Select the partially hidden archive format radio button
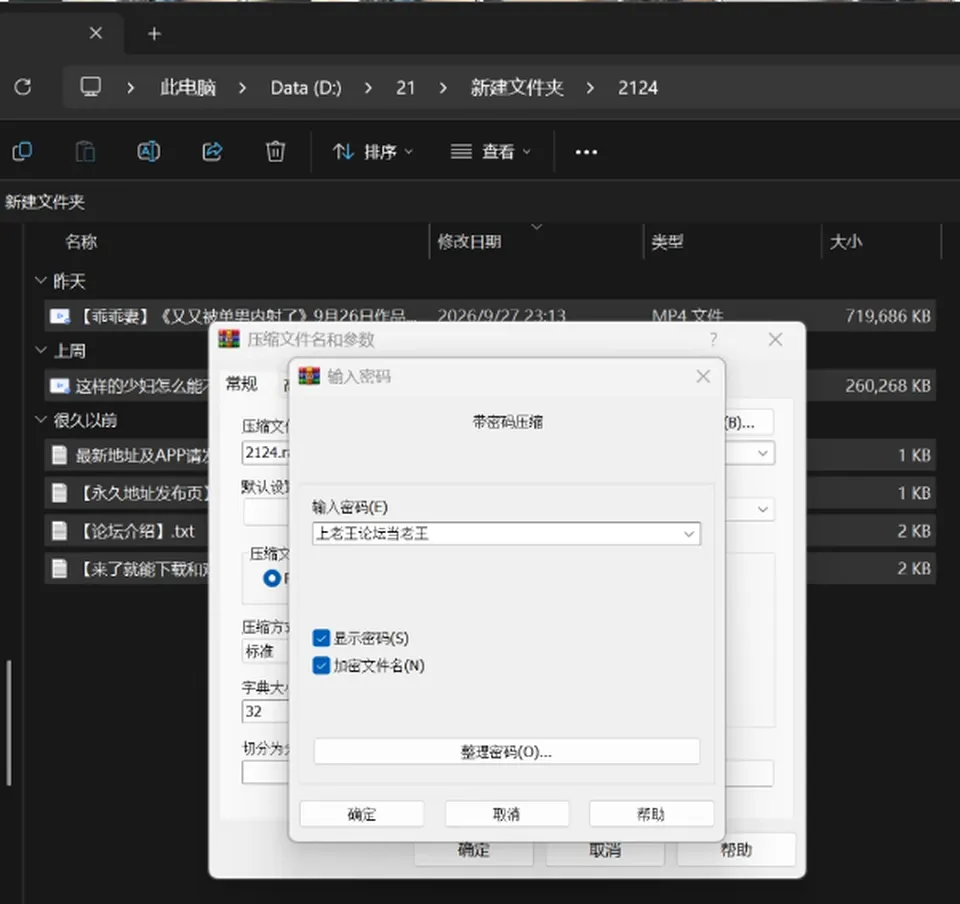This screenshot has height=904, width=960. tap(271, 578)
